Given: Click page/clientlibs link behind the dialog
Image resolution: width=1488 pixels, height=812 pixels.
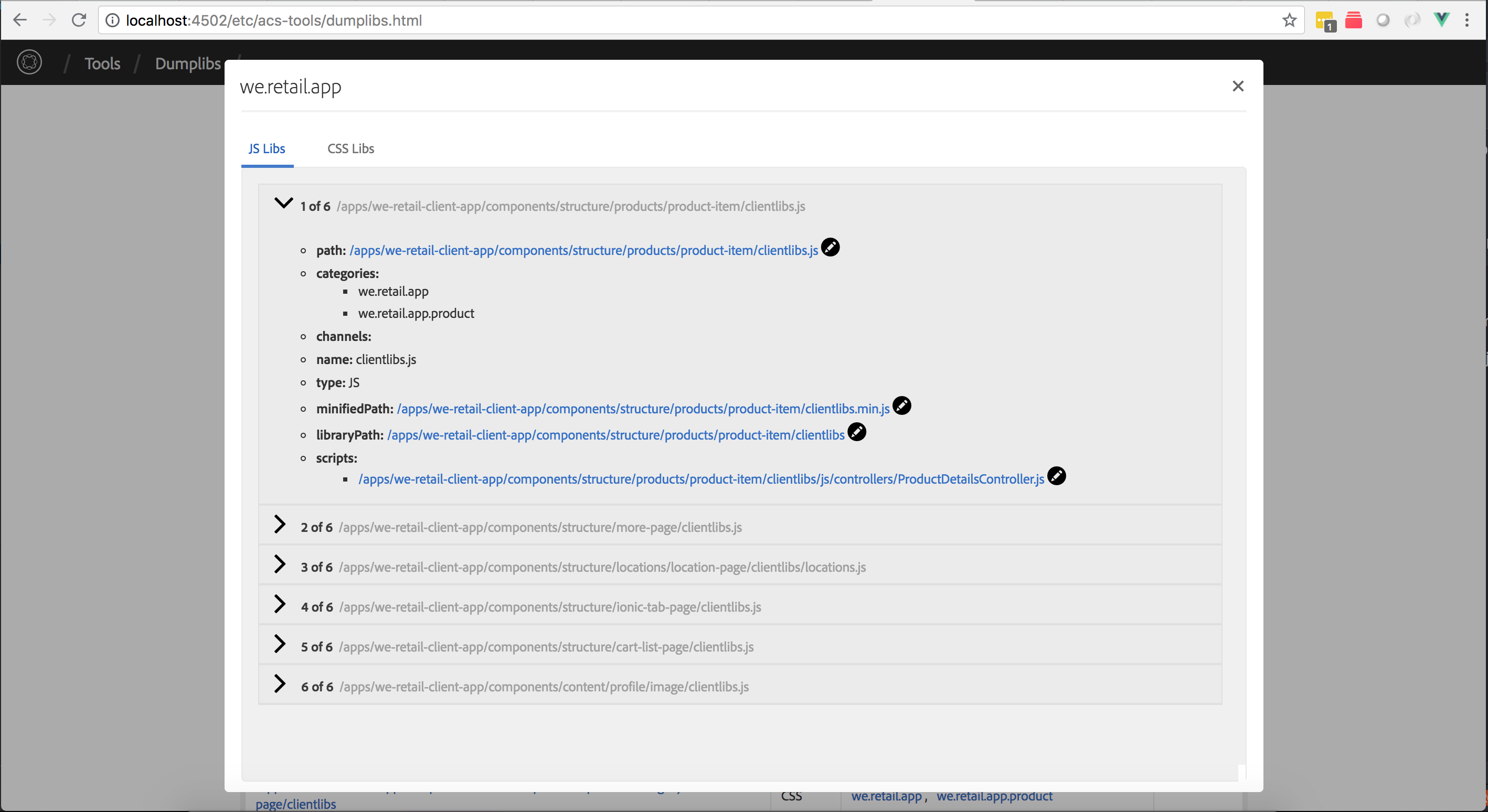Looking at the screenshot, I should click(x=296, y=804).
